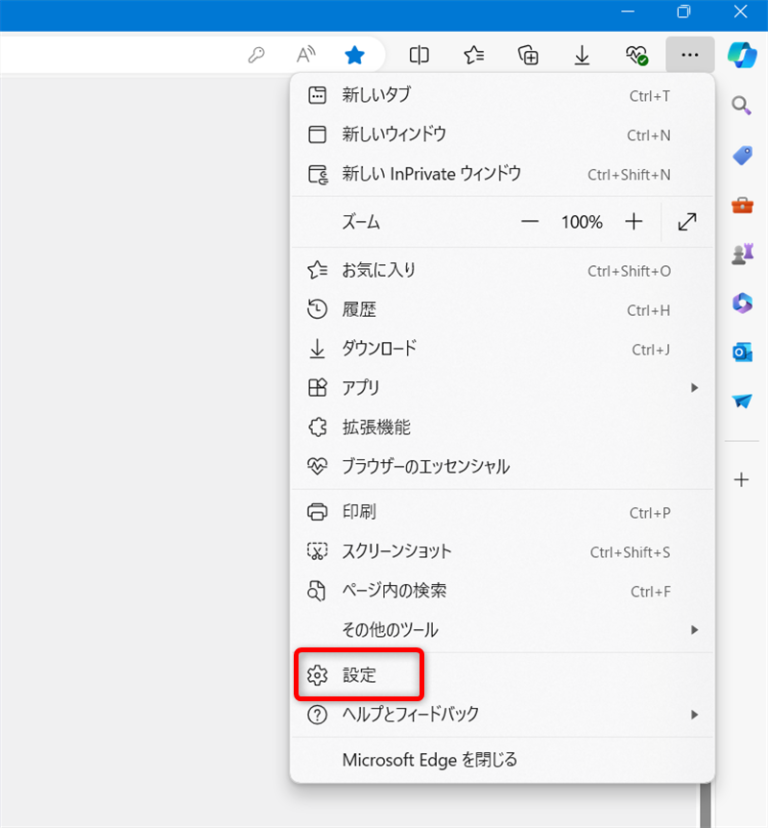Open the Downloads toolbar arrow icon

[582, 55]
